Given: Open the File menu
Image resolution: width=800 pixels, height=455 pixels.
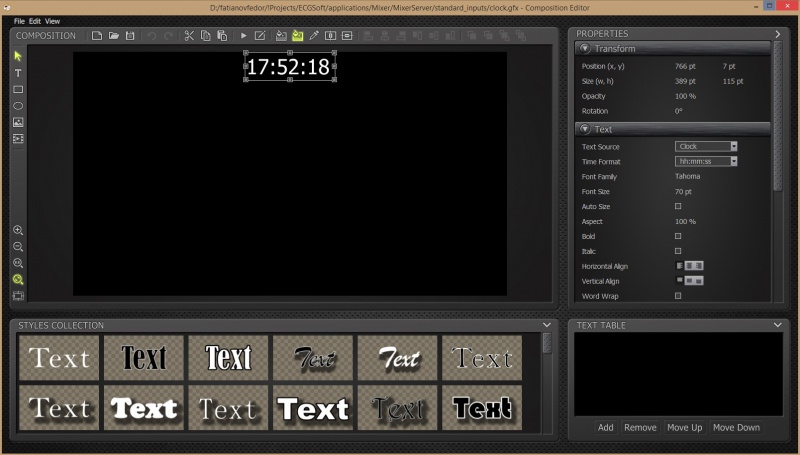Looking at the screenshot, I should click(19, 21).
